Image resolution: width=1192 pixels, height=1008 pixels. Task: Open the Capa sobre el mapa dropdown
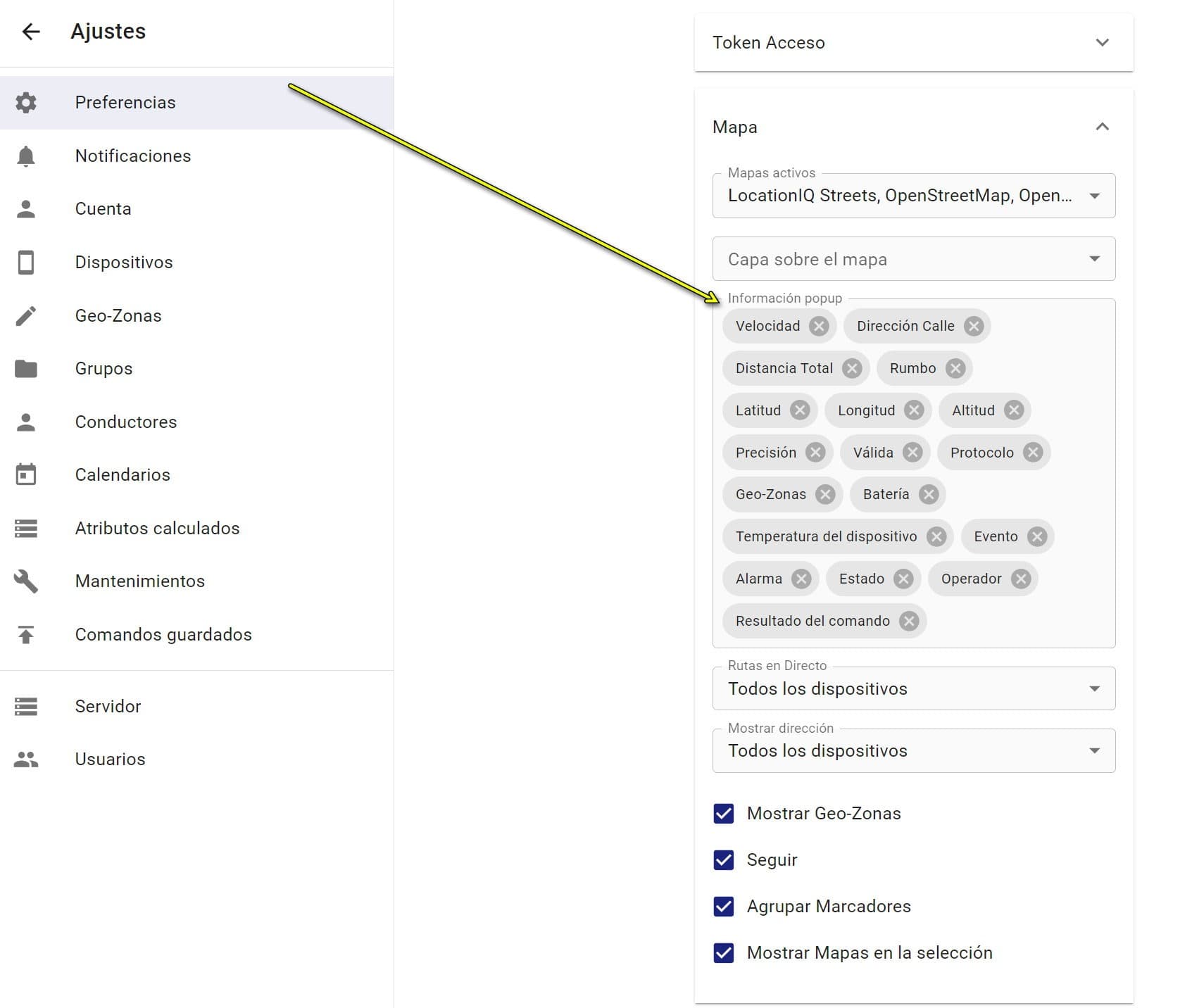pos(913,259)
